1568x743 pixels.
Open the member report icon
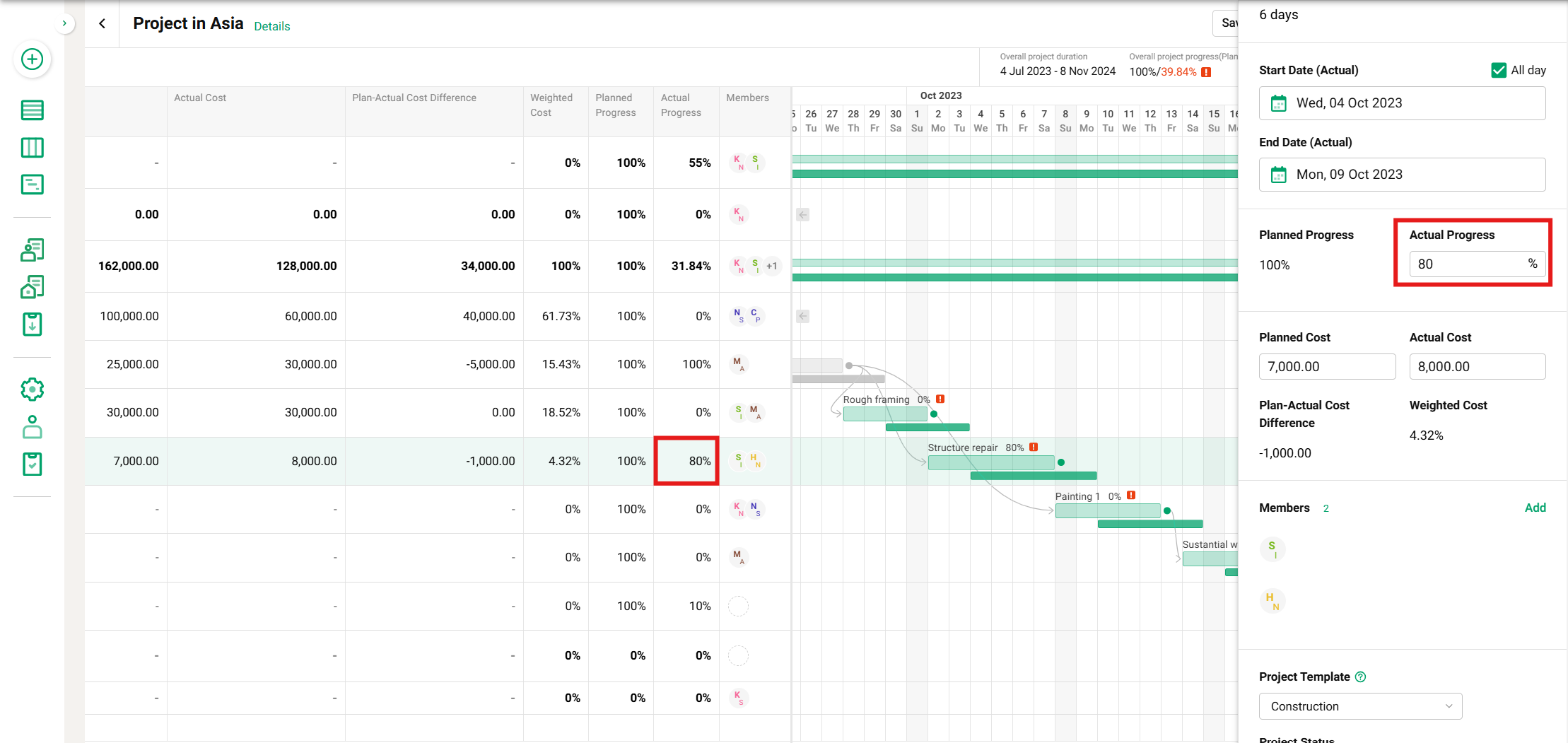32,250
